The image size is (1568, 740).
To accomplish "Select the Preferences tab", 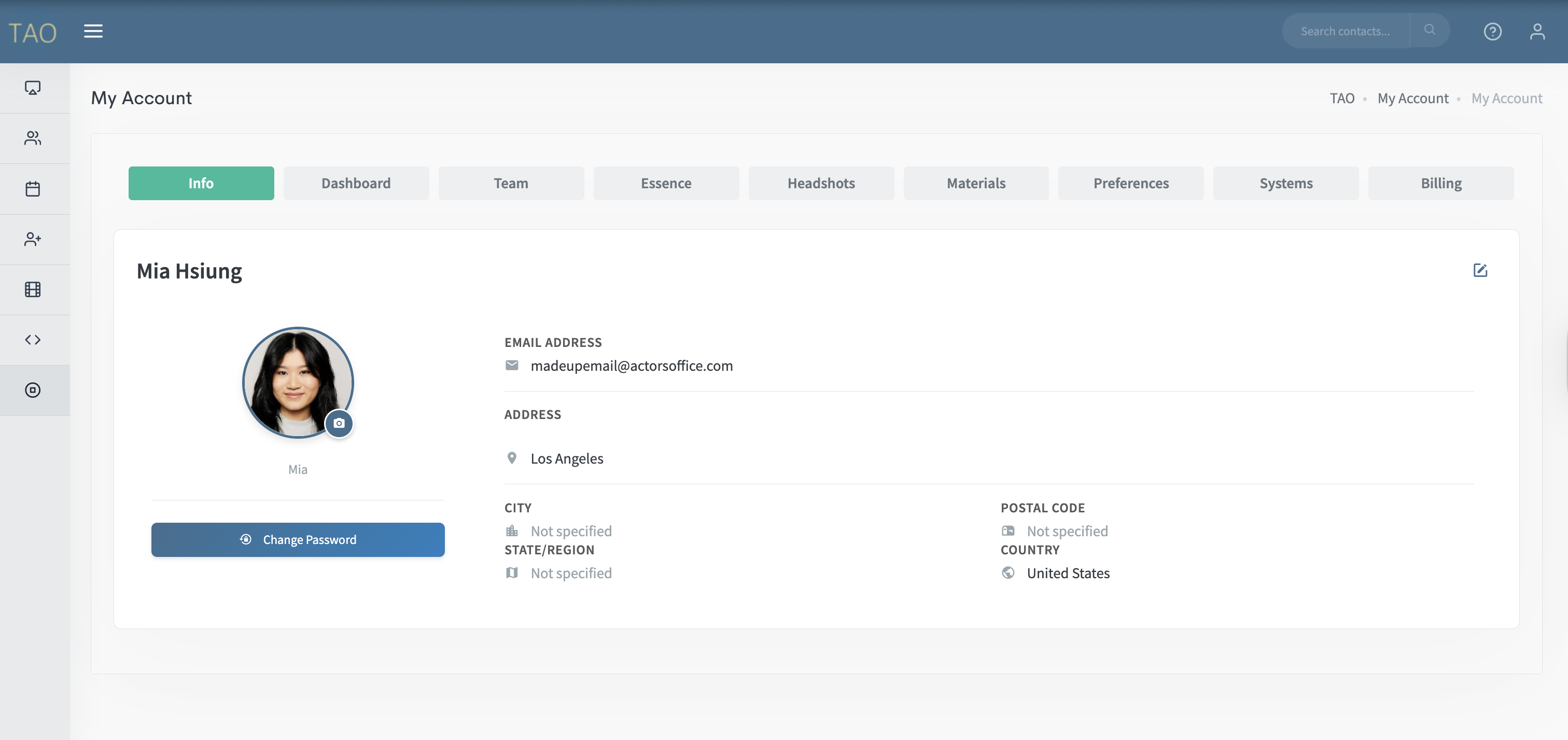I will click(x=1130, y=183).
